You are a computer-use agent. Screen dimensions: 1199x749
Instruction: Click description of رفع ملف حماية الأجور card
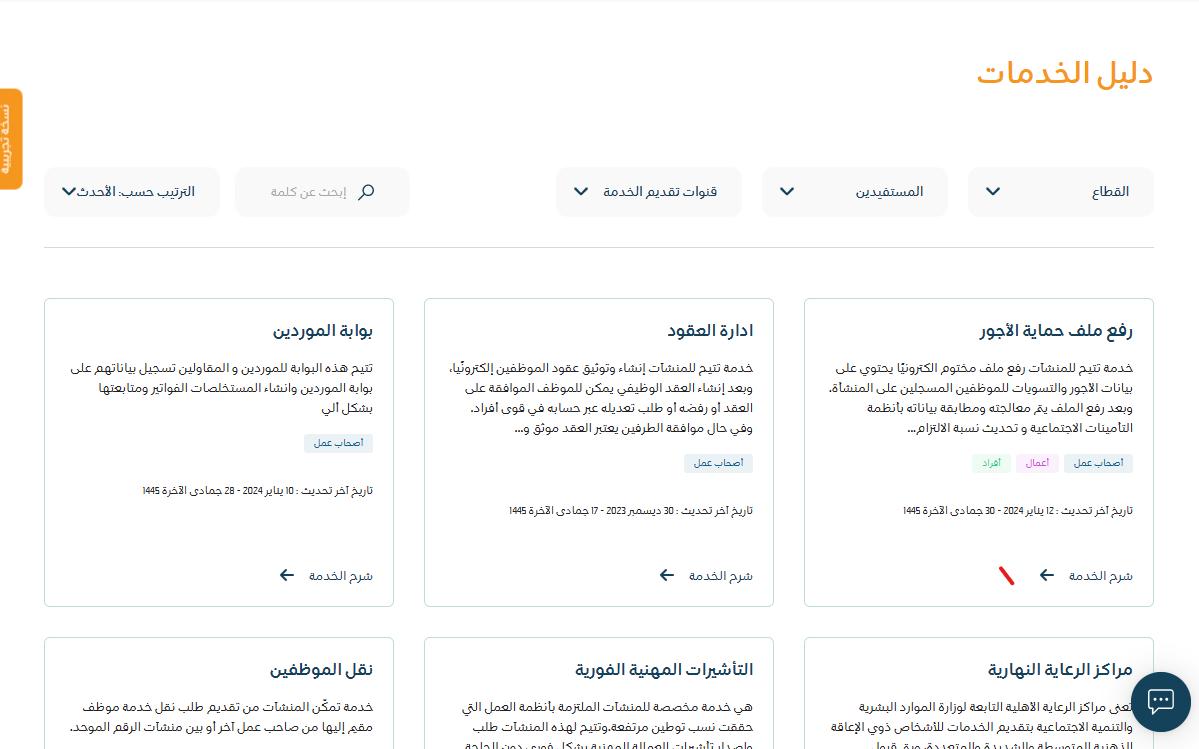pyautogui.click(x=980, y=398)
